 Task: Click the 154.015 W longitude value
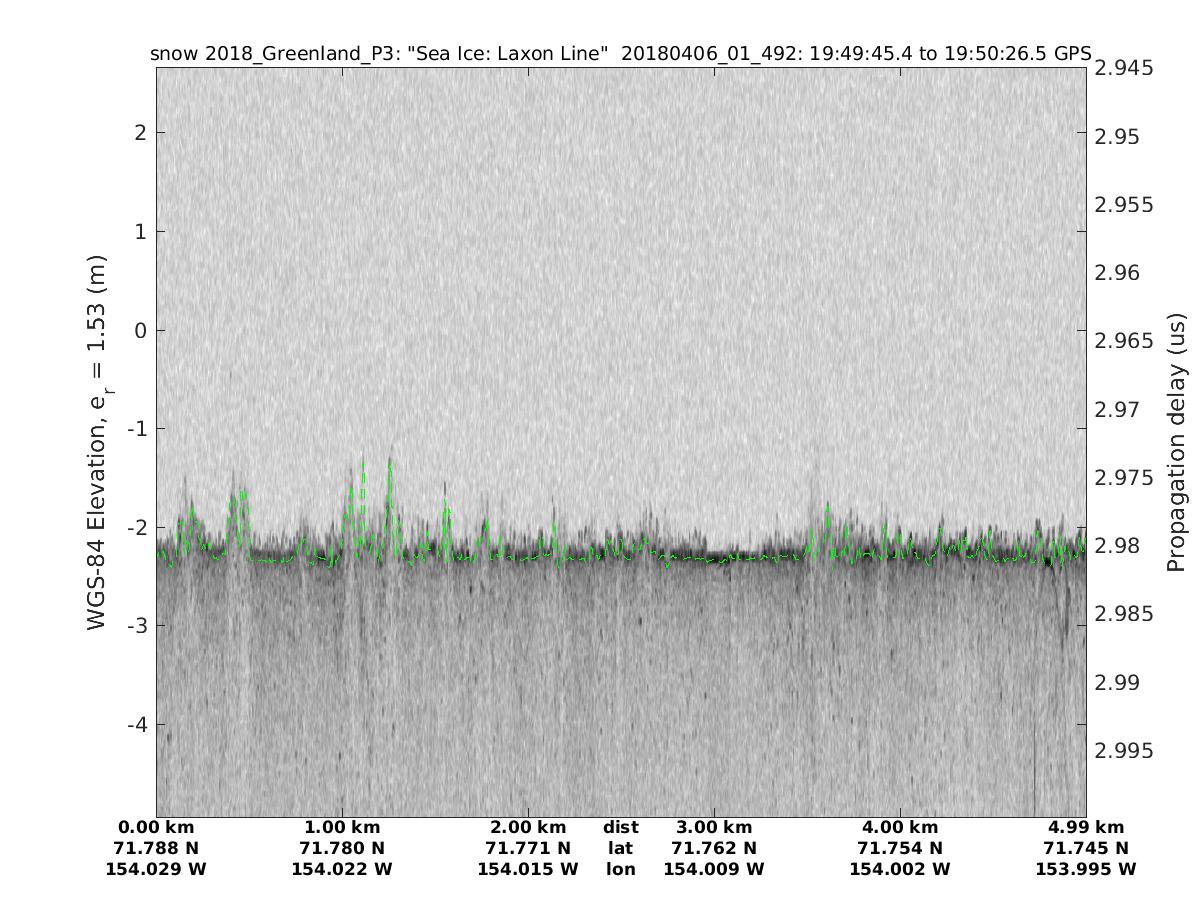click(528, 869)
